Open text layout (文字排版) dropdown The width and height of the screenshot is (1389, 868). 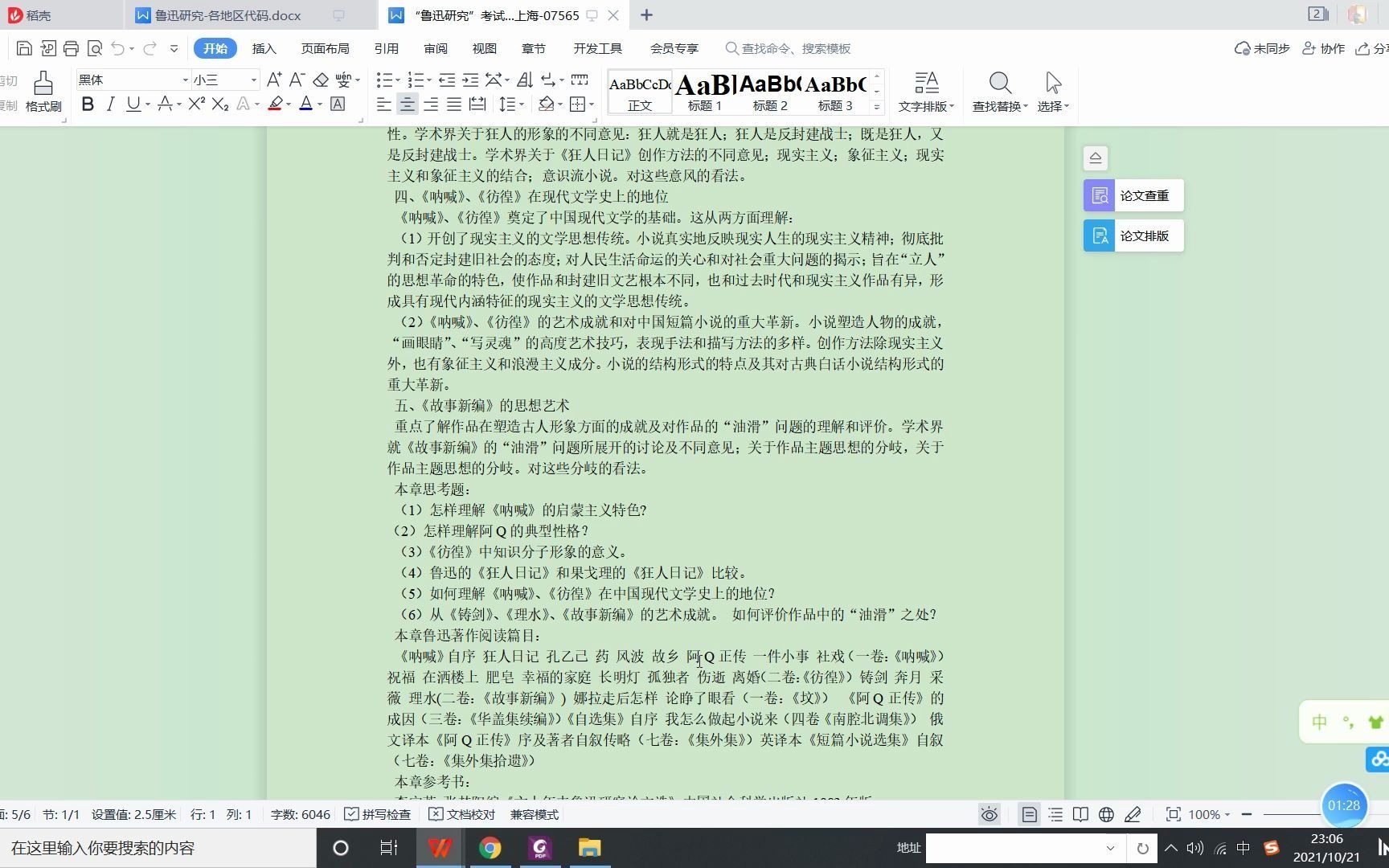tap(926, 92)
